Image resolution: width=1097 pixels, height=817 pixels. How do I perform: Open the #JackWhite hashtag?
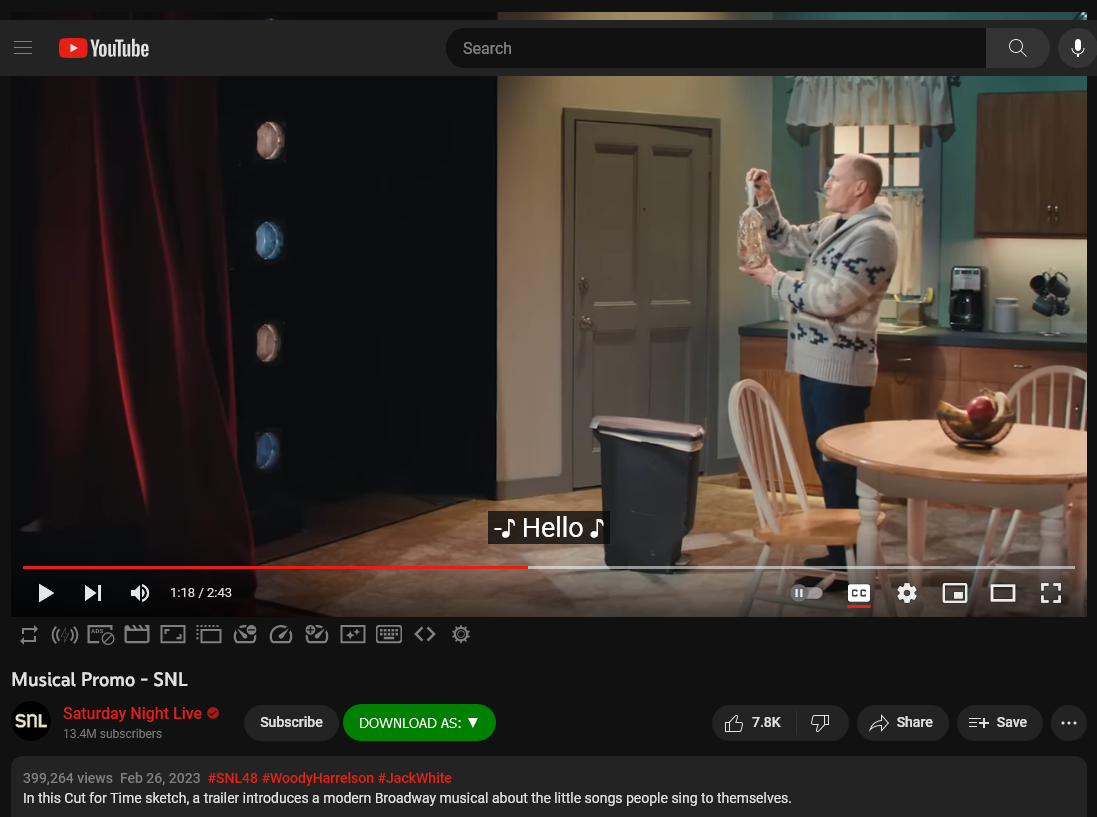pyautogui.click(x=414, y=778)
